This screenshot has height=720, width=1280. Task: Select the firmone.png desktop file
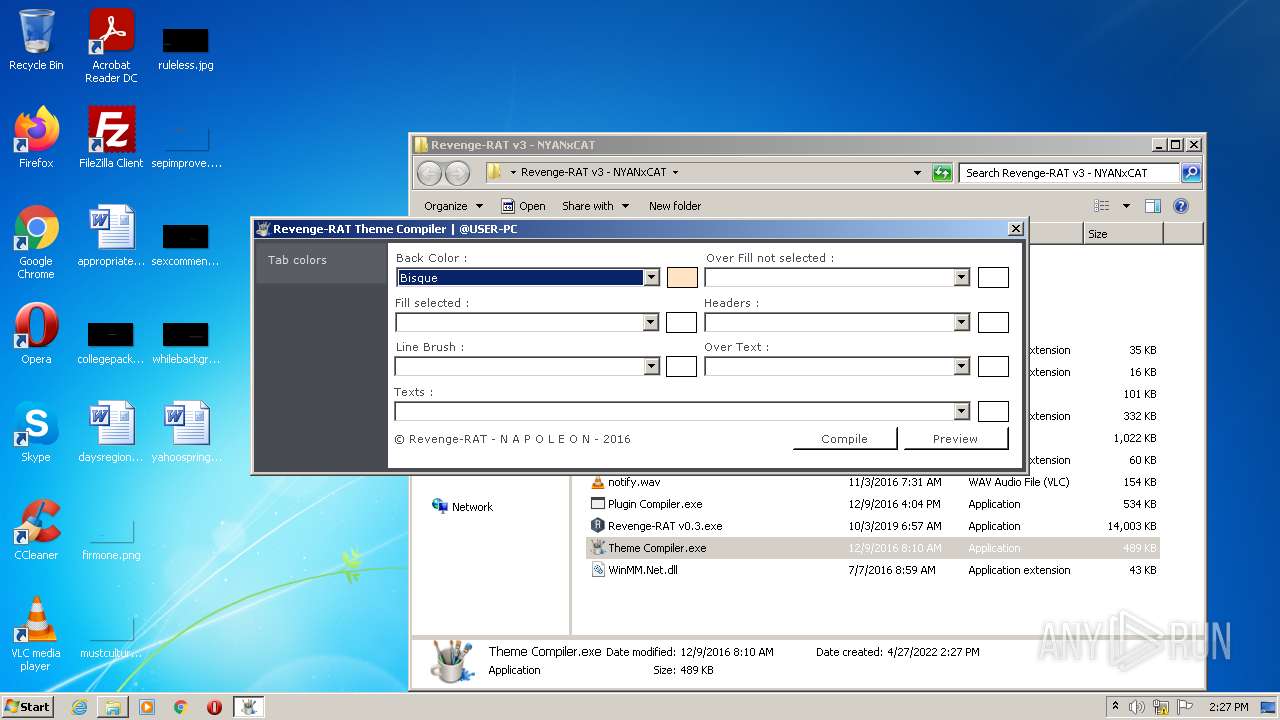click(x=111, y=540)
